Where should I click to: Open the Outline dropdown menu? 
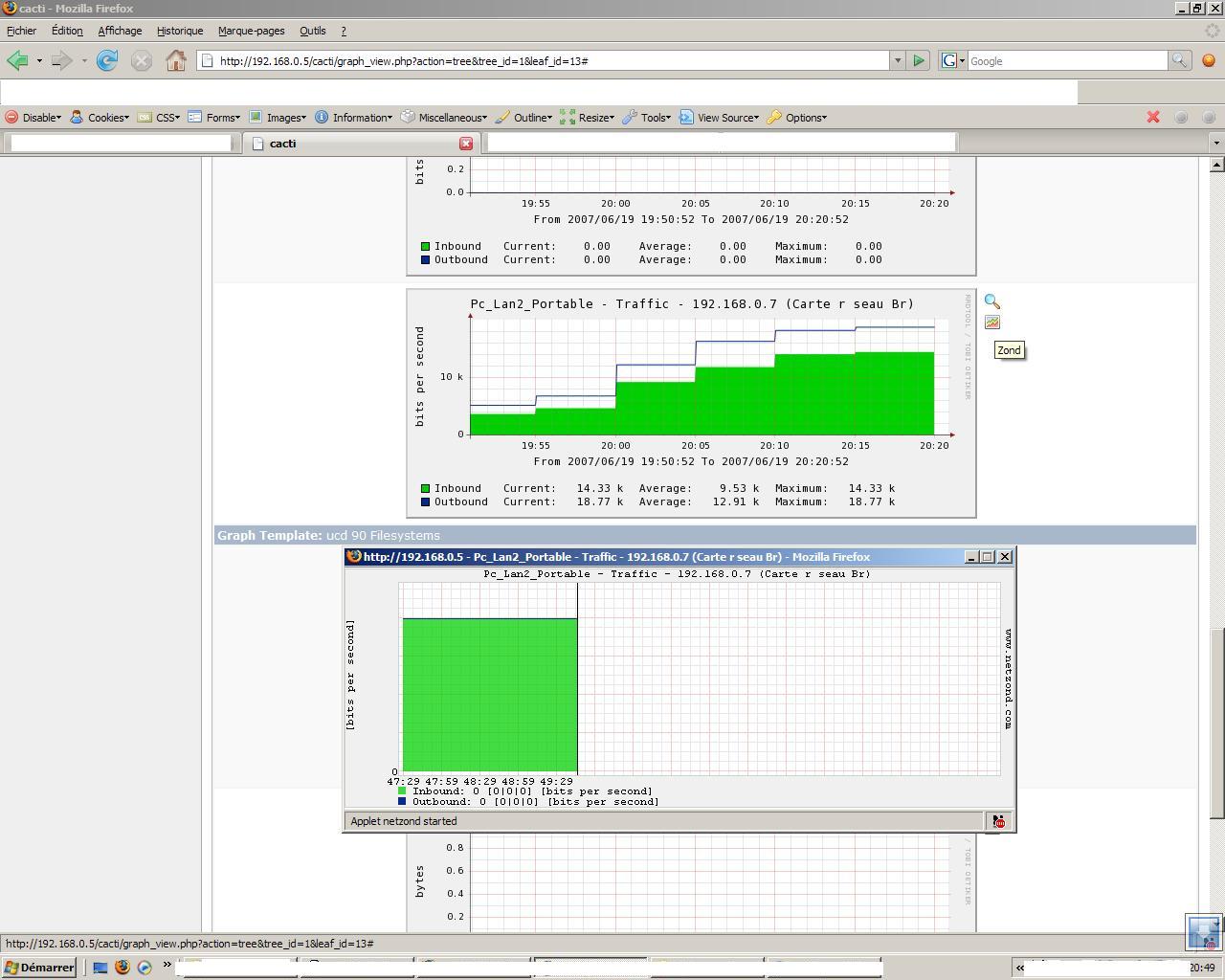pyautogui.click(x=523, y=118)
